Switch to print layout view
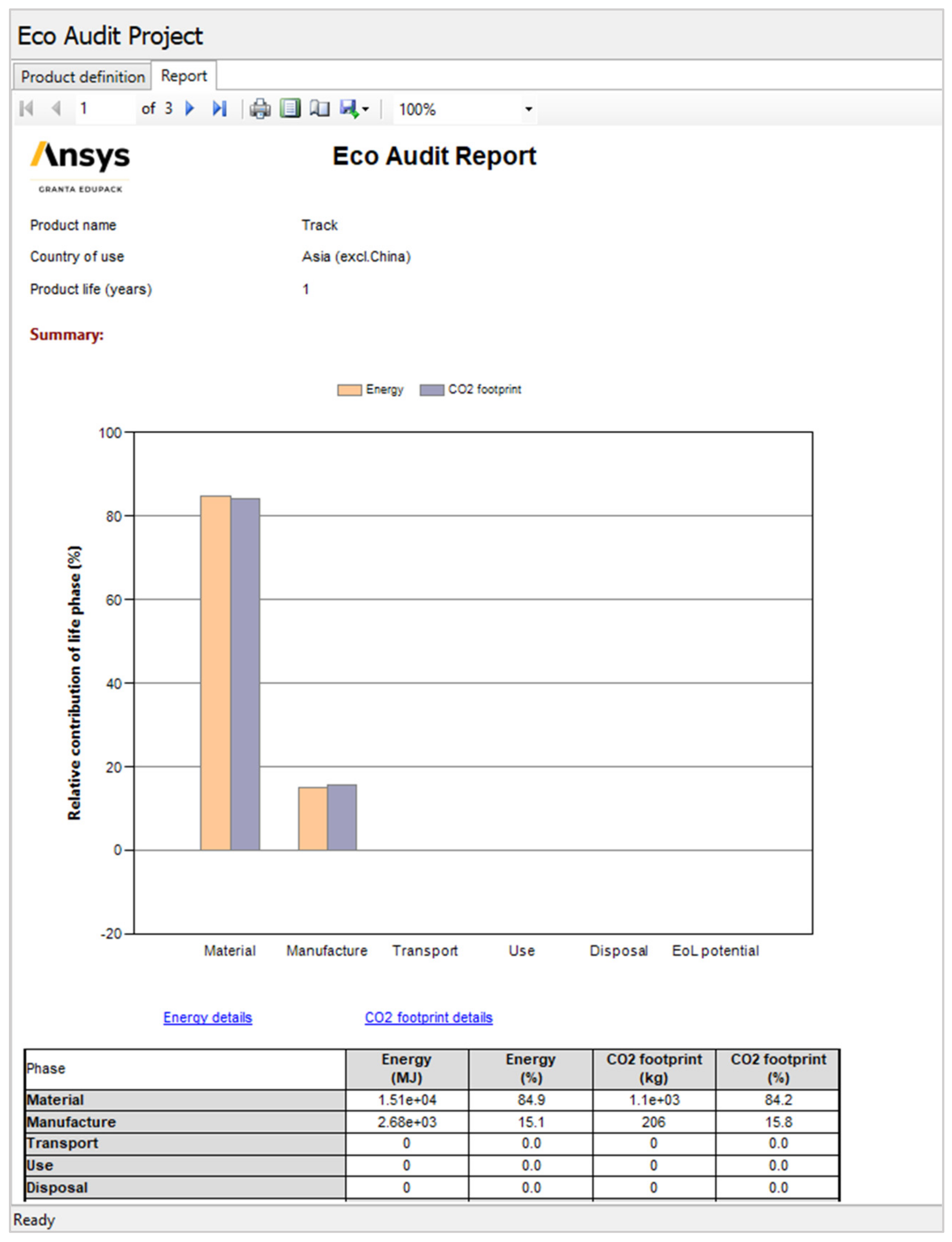This screenshot has width=952, height=1242. click(290, 108)
